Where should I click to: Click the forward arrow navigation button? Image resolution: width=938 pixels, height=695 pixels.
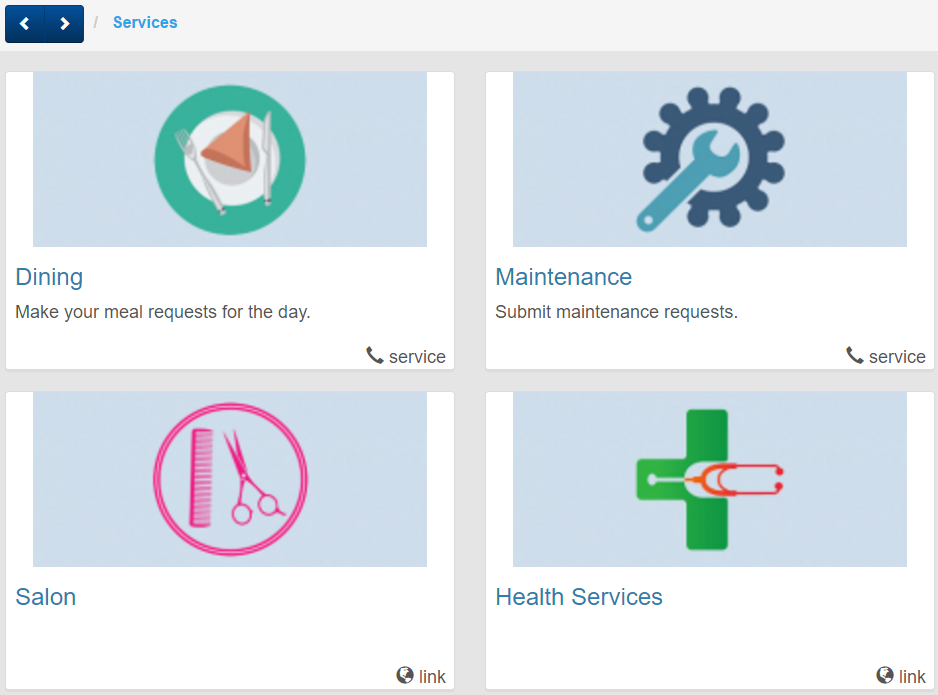point(65,23)
